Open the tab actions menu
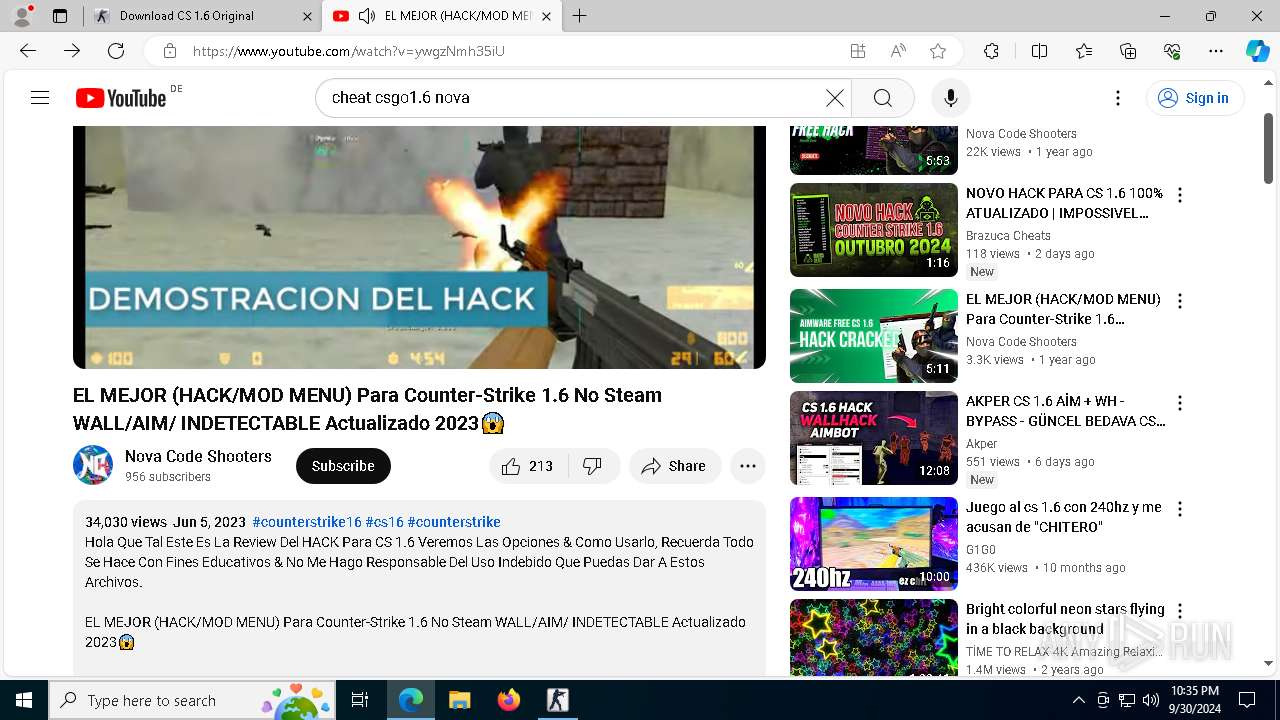 [x=60, y=16]
